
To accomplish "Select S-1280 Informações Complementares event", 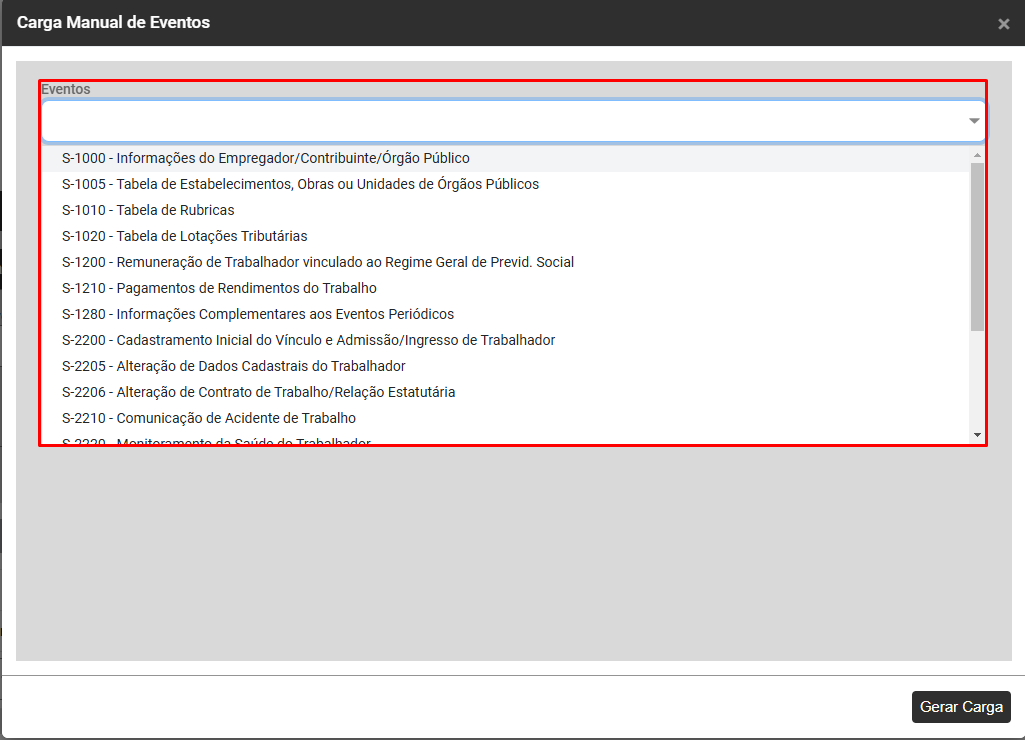I will (257, 314).
